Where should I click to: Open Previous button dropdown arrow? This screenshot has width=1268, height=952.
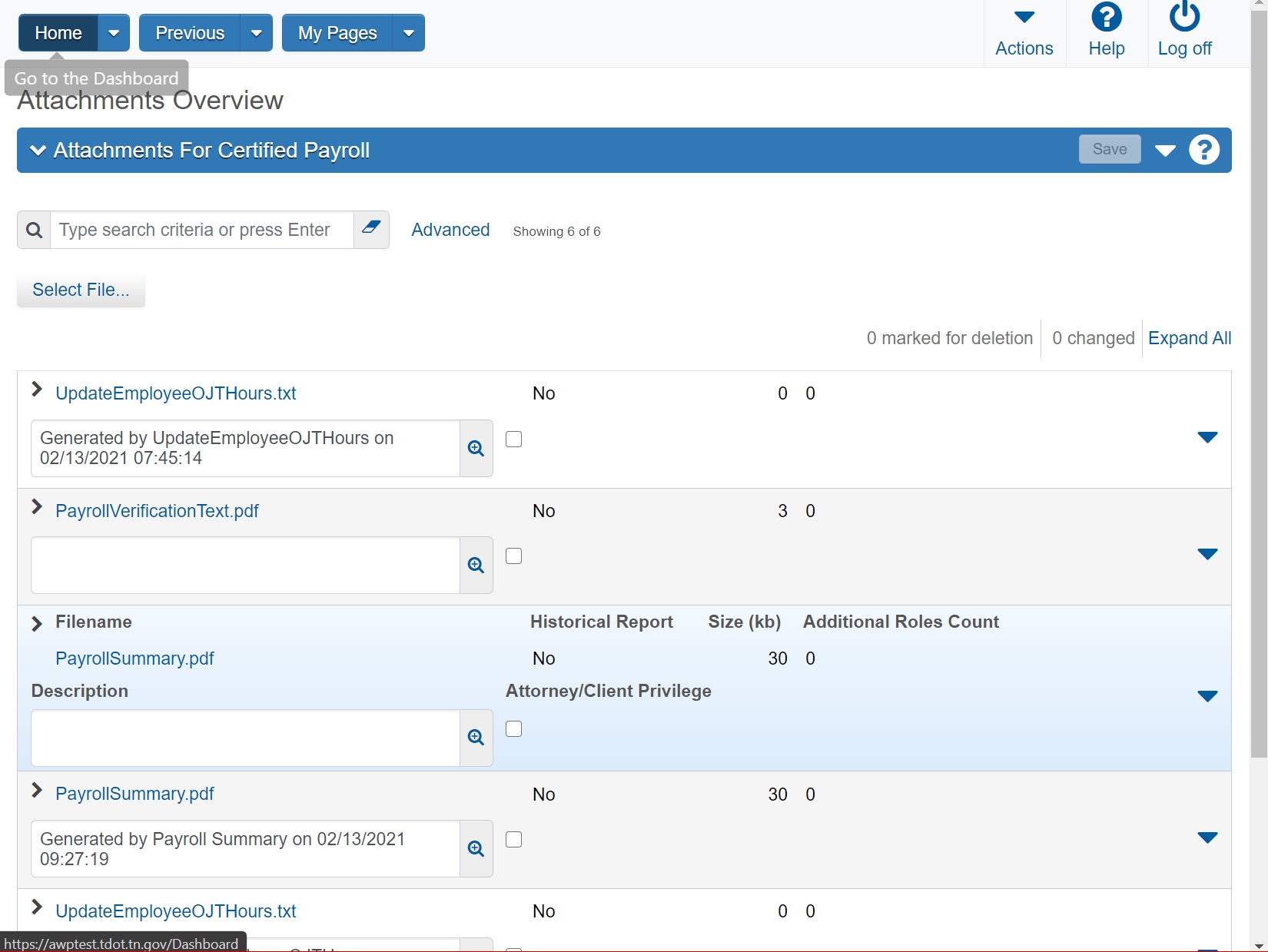click(x=257, y=33)
